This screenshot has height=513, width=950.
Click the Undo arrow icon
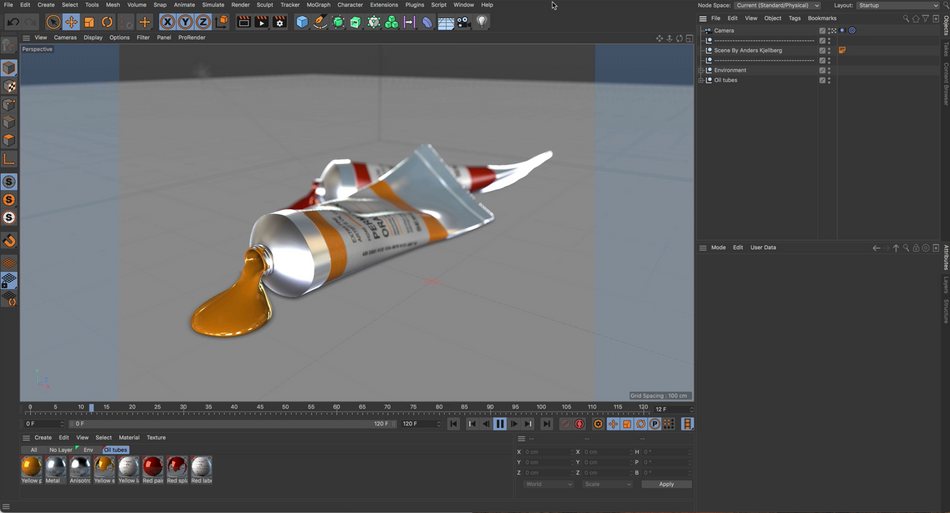(13, 21)
